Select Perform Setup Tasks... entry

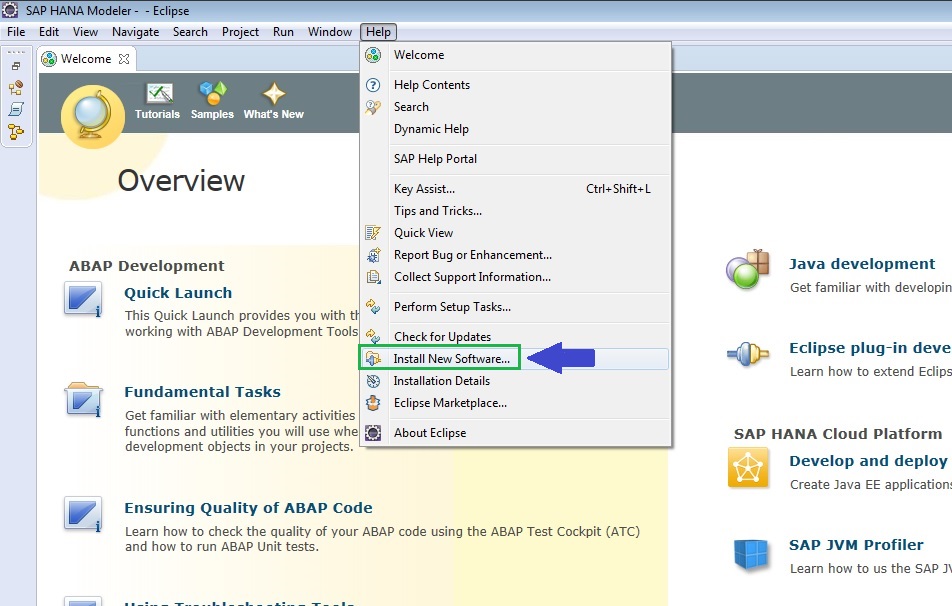[x=515, y=307]
